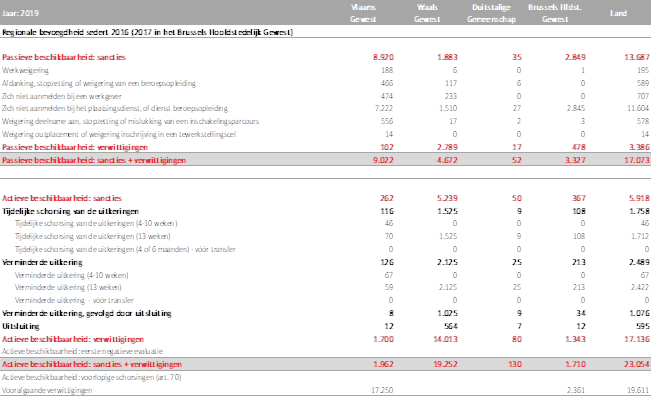652x397 pixels.
Task: Click total 3.327 in Brussels column
Action: pos(575,160)
